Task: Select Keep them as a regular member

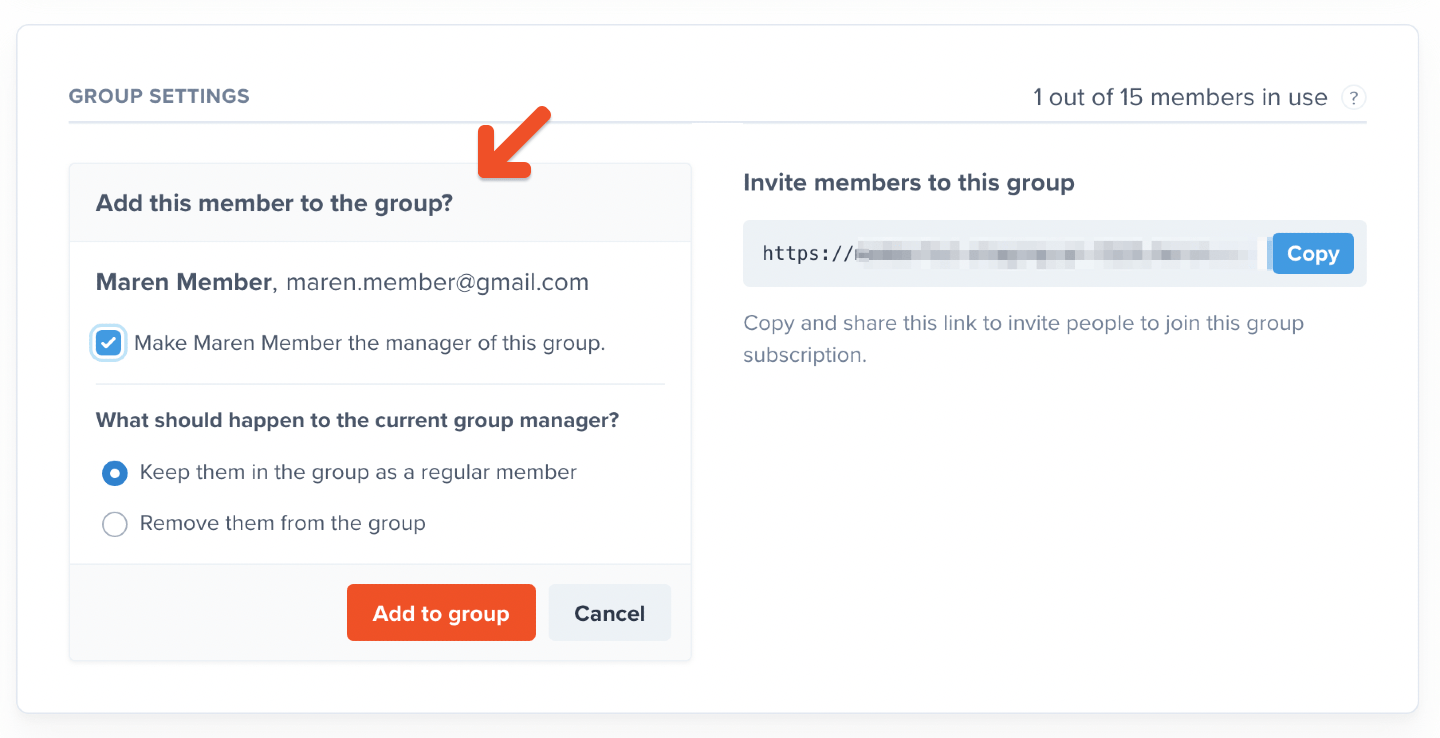Action: [115, 472]
